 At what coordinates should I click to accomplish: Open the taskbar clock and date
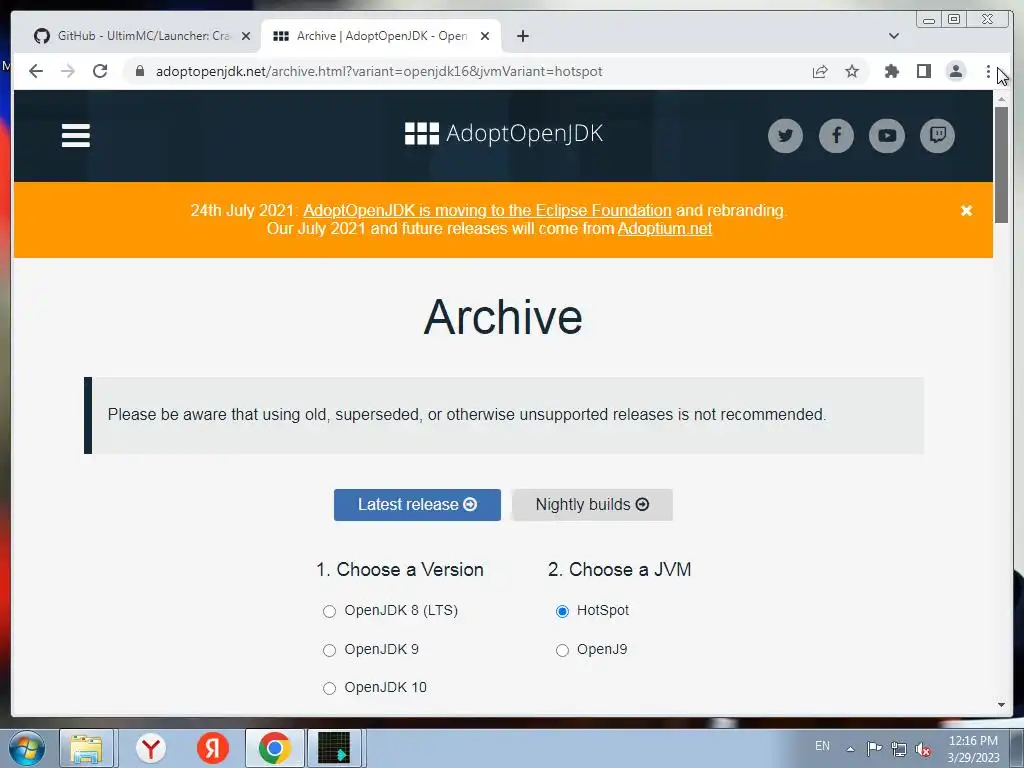(973, 749)
